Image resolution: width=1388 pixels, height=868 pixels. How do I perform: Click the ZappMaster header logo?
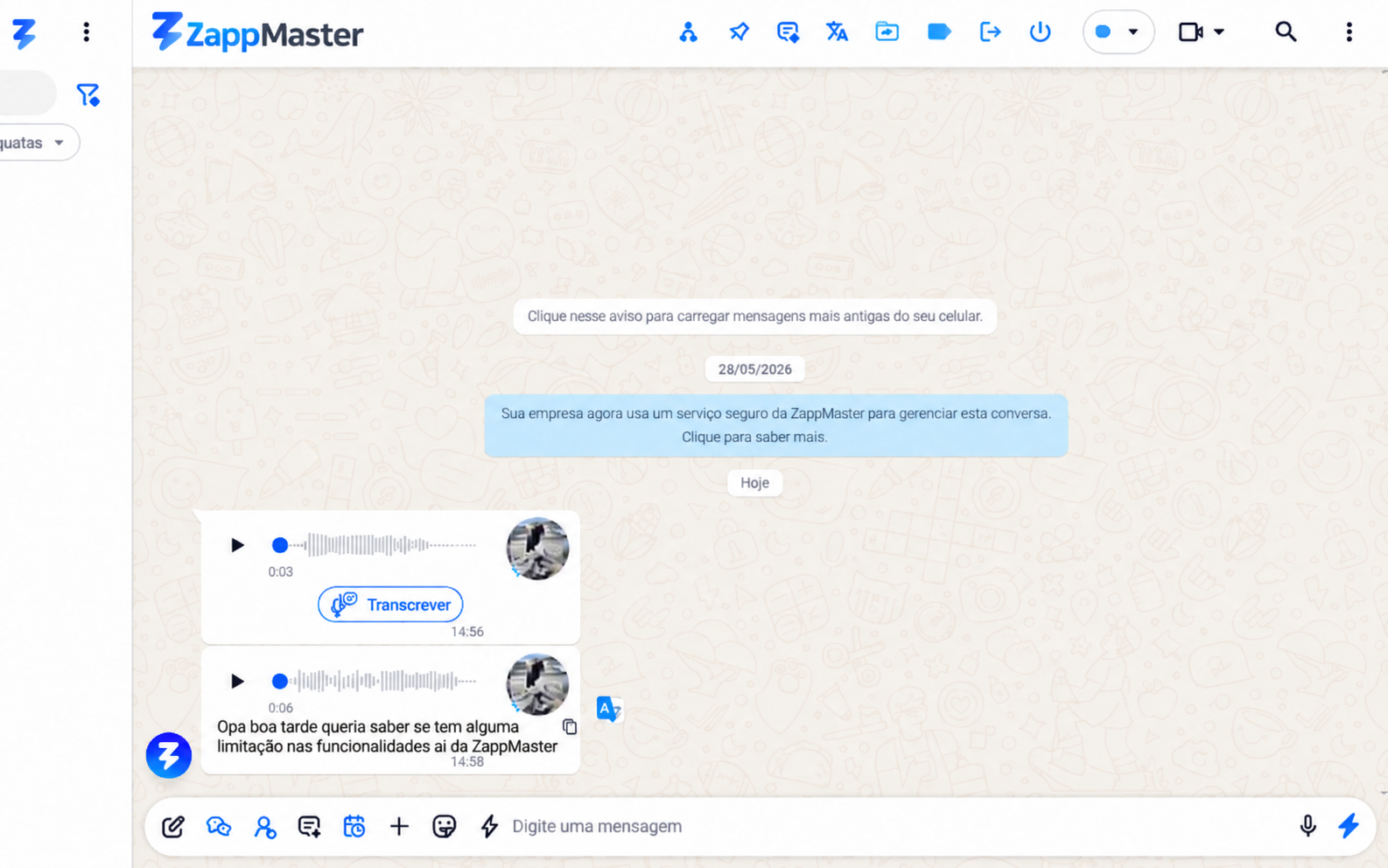pyautogui.click(x=257, y=32)
